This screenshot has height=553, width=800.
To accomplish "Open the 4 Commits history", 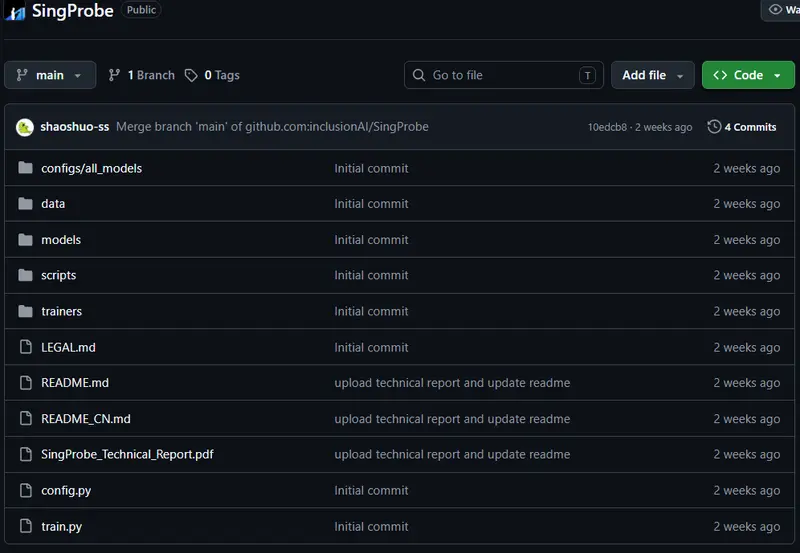I will pos(742,127).
